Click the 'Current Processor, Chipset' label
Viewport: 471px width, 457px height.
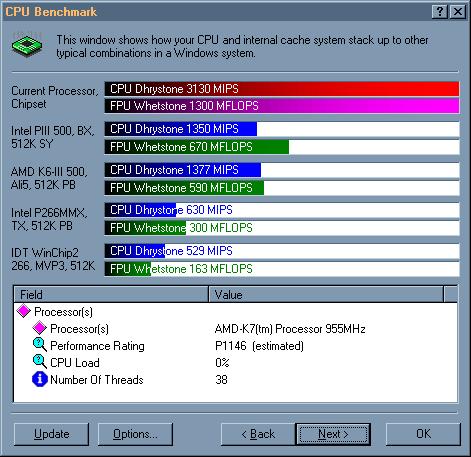(x=55, y=97)
